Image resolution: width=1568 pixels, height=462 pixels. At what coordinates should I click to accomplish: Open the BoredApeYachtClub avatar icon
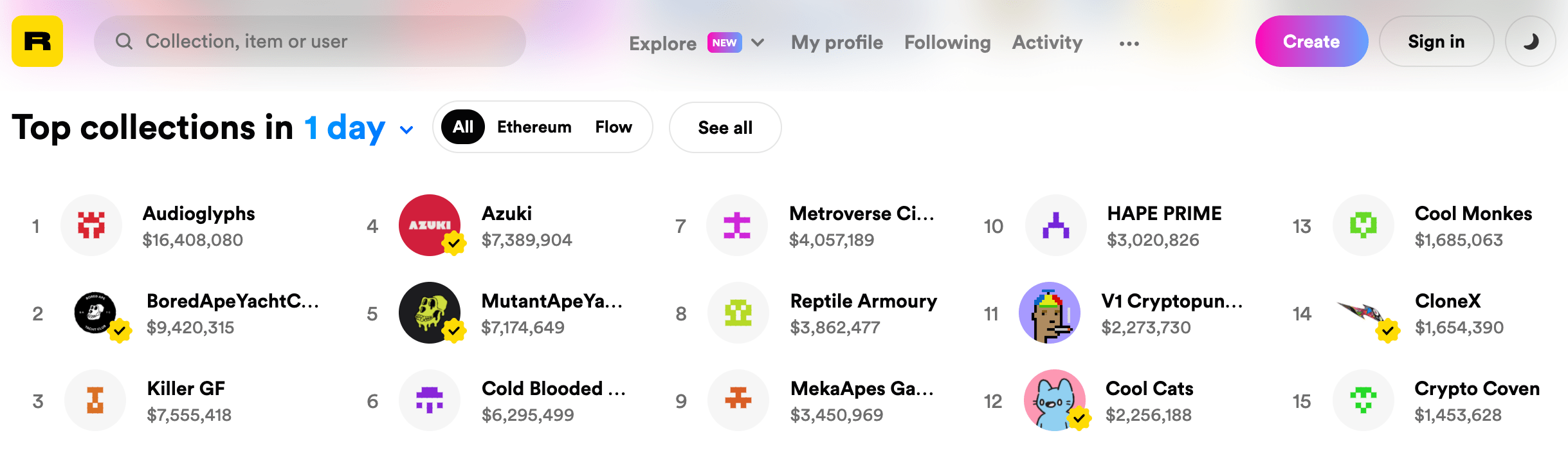click(x=95, y=313)
